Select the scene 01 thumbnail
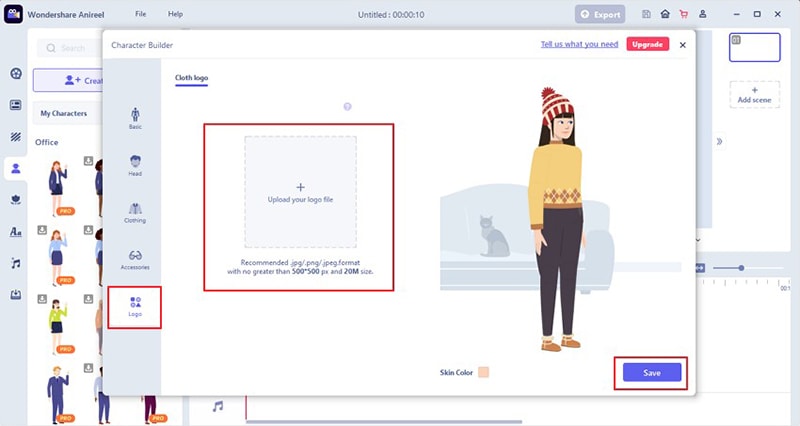Viewport: 800px width, 426px height. (755, 47)
